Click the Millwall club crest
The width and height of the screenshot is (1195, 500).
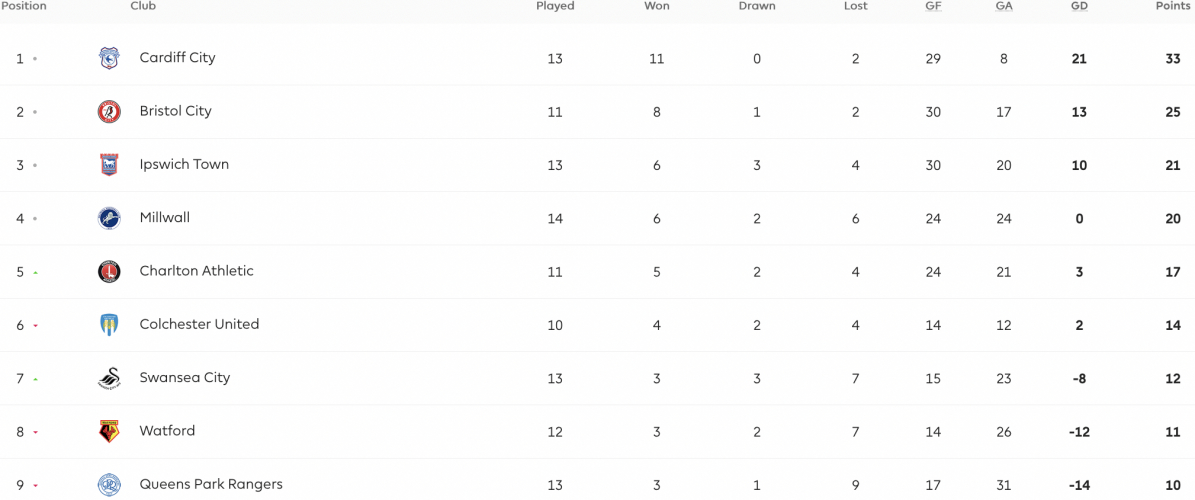click(109, 218)
